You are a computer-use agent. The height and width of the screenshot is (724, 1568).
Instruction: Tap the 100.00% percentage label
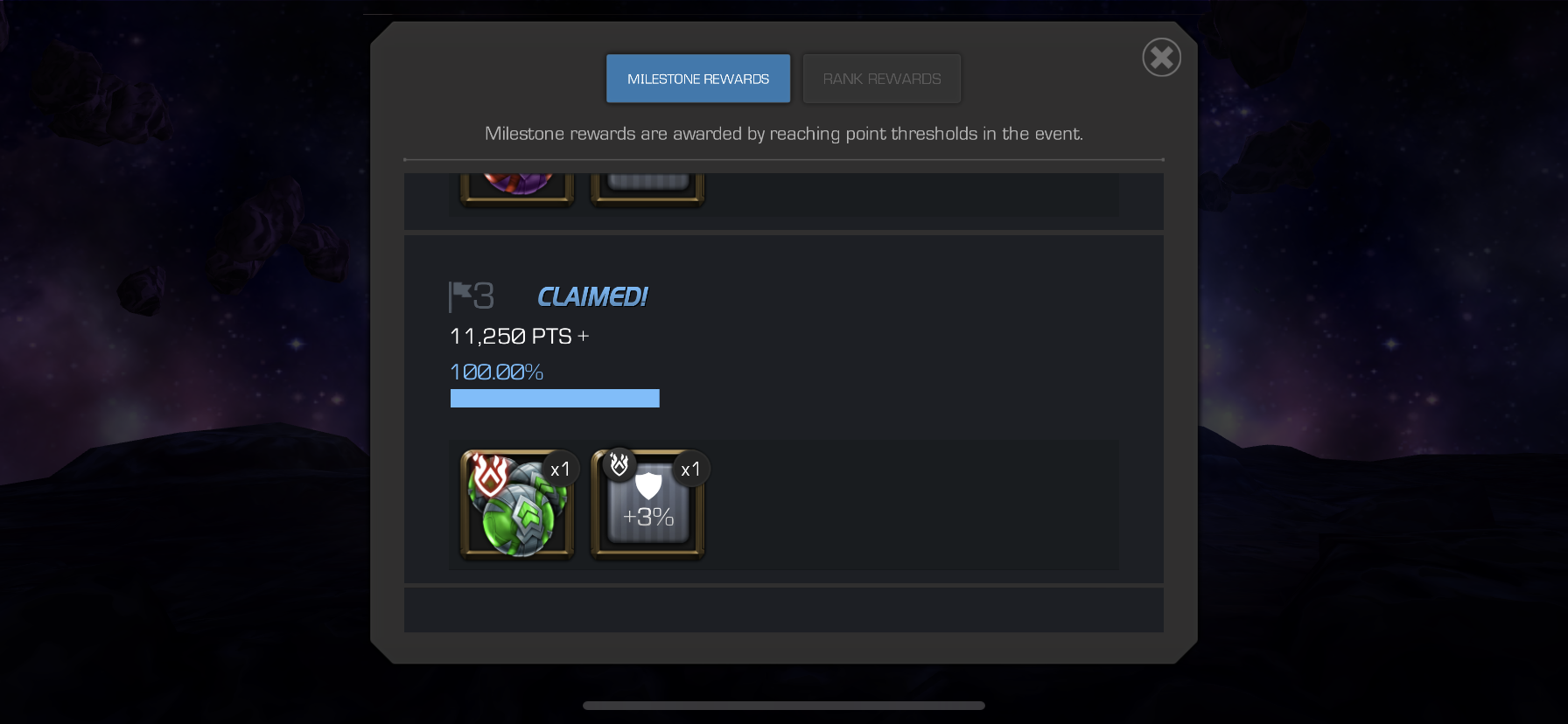pyautogui.click(x=496, y=372)
